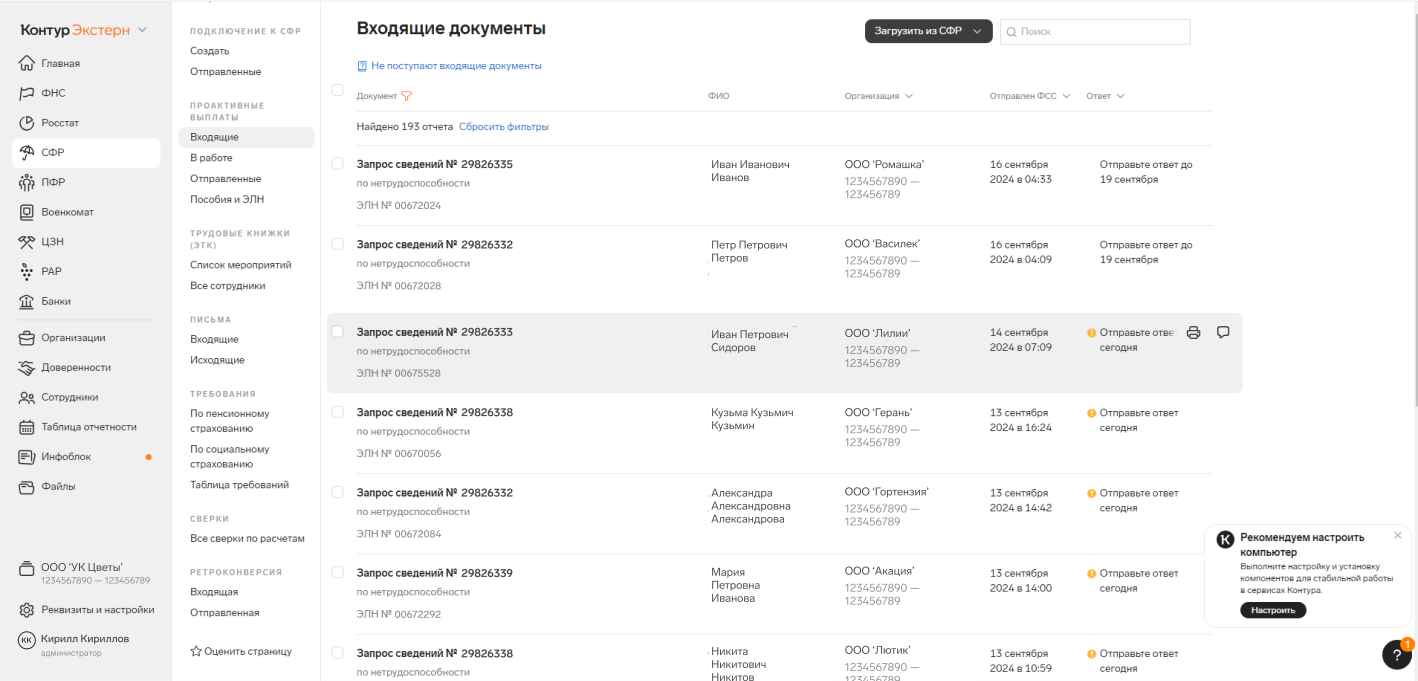The width and height of the screenshot is (1418, 681).
Task: Click the Сбросить фильтры link
Action: coord(503,127)
